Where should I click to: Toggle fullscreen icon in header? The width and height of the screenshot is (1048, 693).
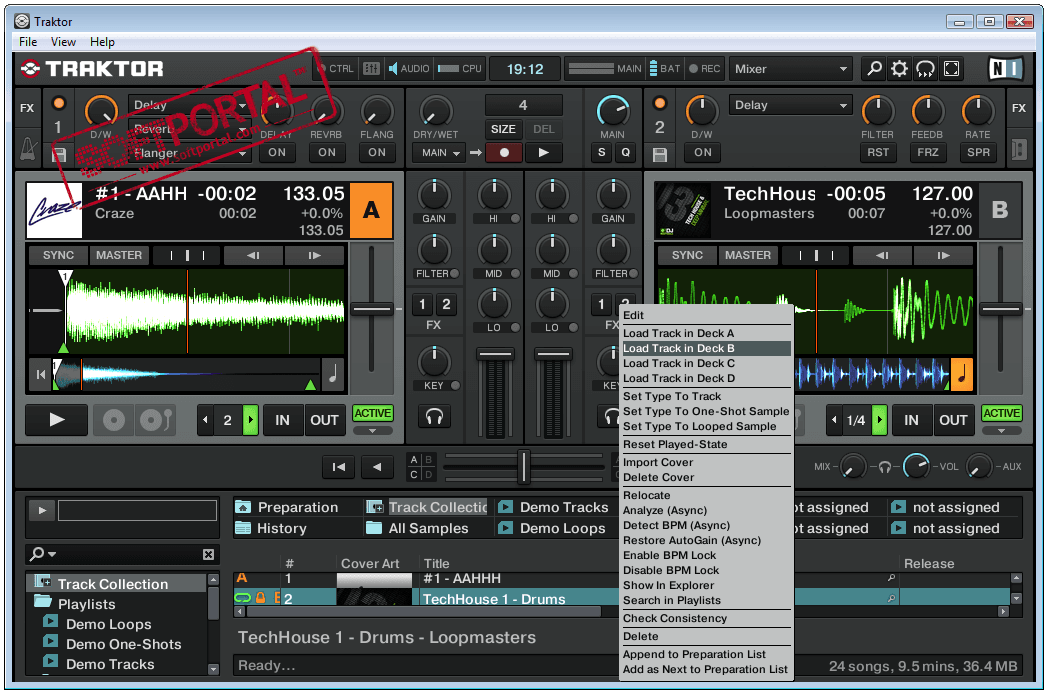pos(951,68)
